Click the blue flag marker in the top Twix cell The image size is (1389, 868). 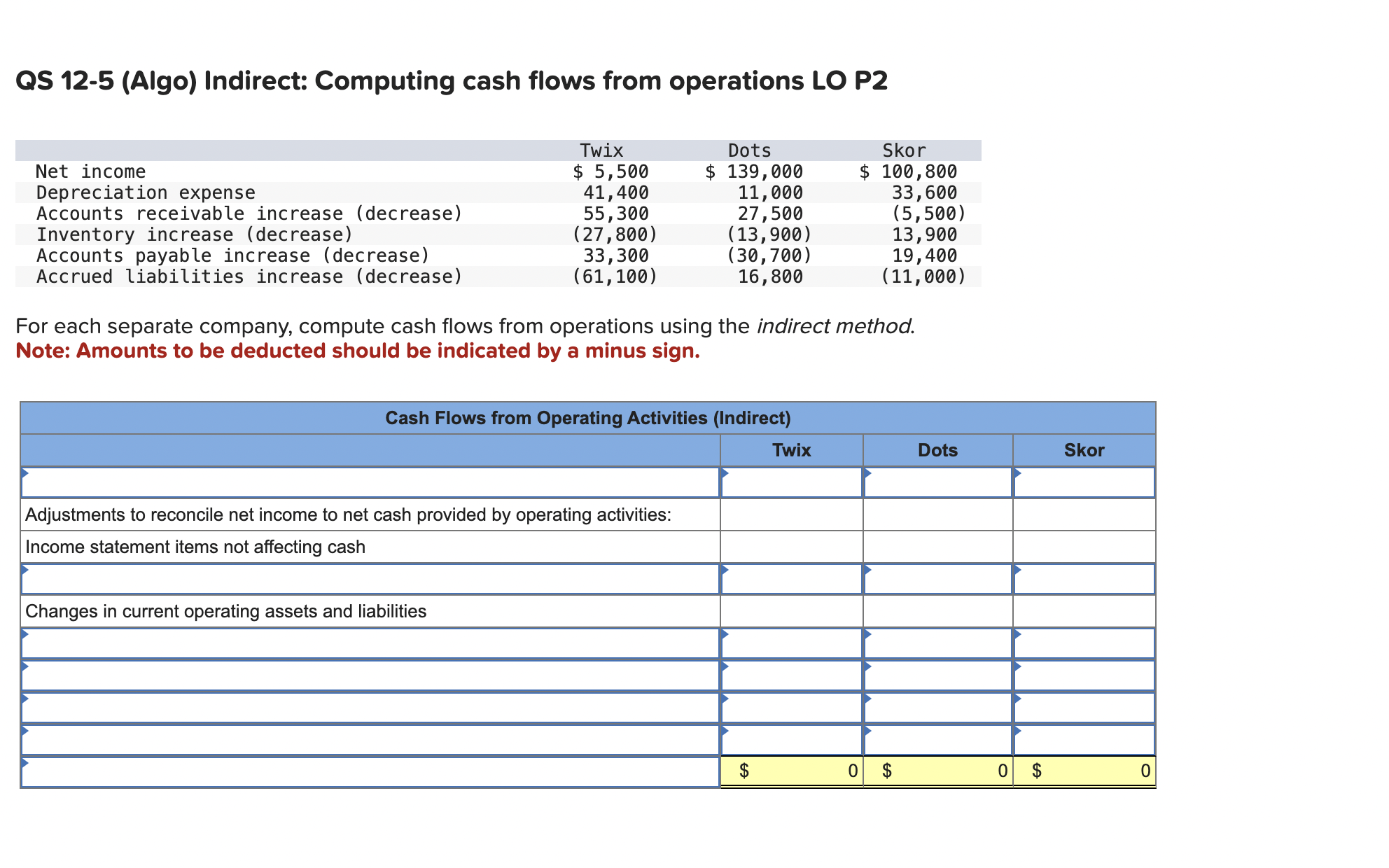(725, 475)
